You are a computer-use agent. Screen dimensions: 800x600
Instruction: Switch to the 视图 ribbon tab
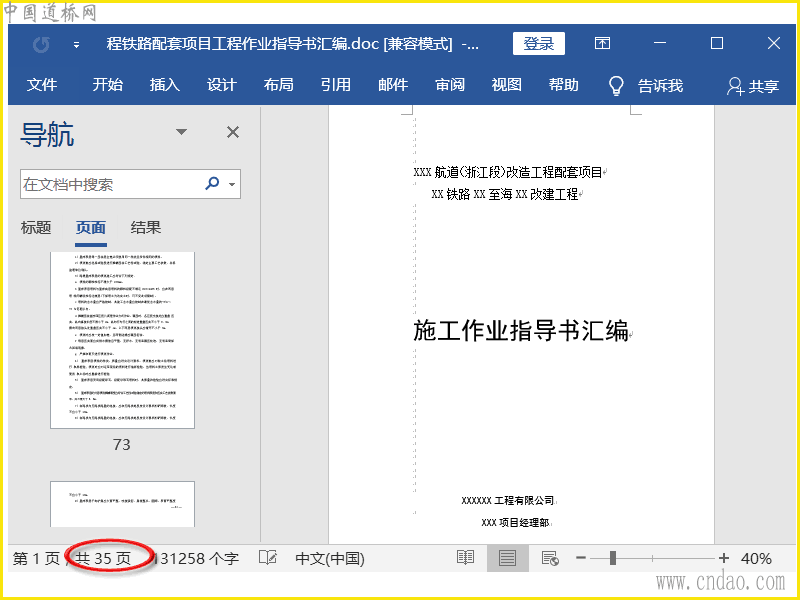(x=507, y=85)
